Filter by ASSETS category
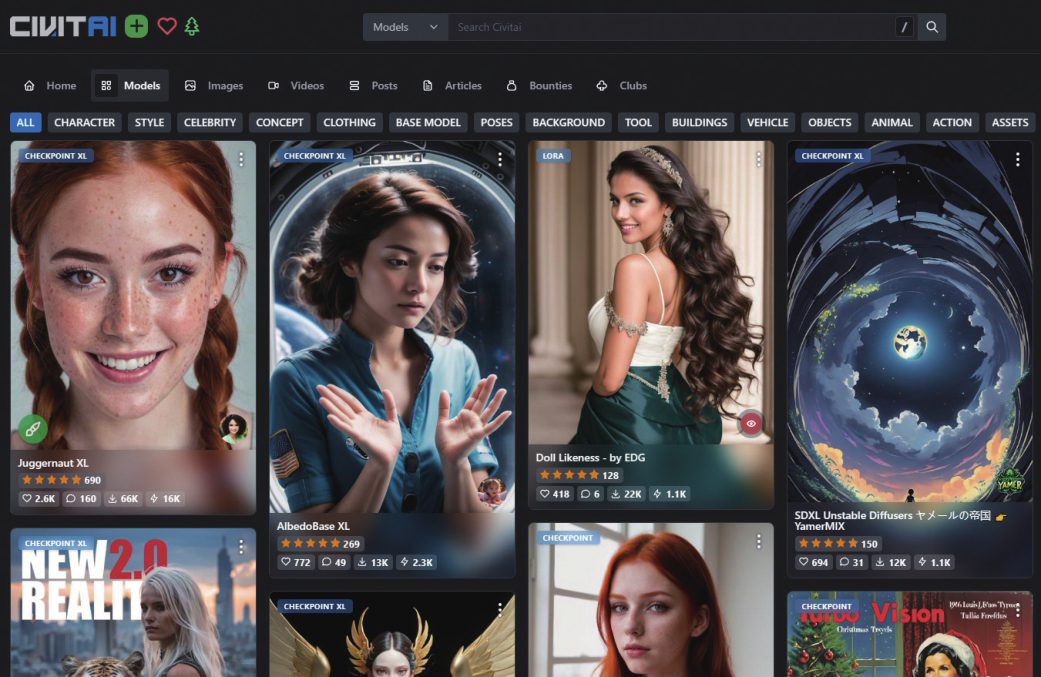Screen dimensions: 1041x677 [x=1010, y=122]
